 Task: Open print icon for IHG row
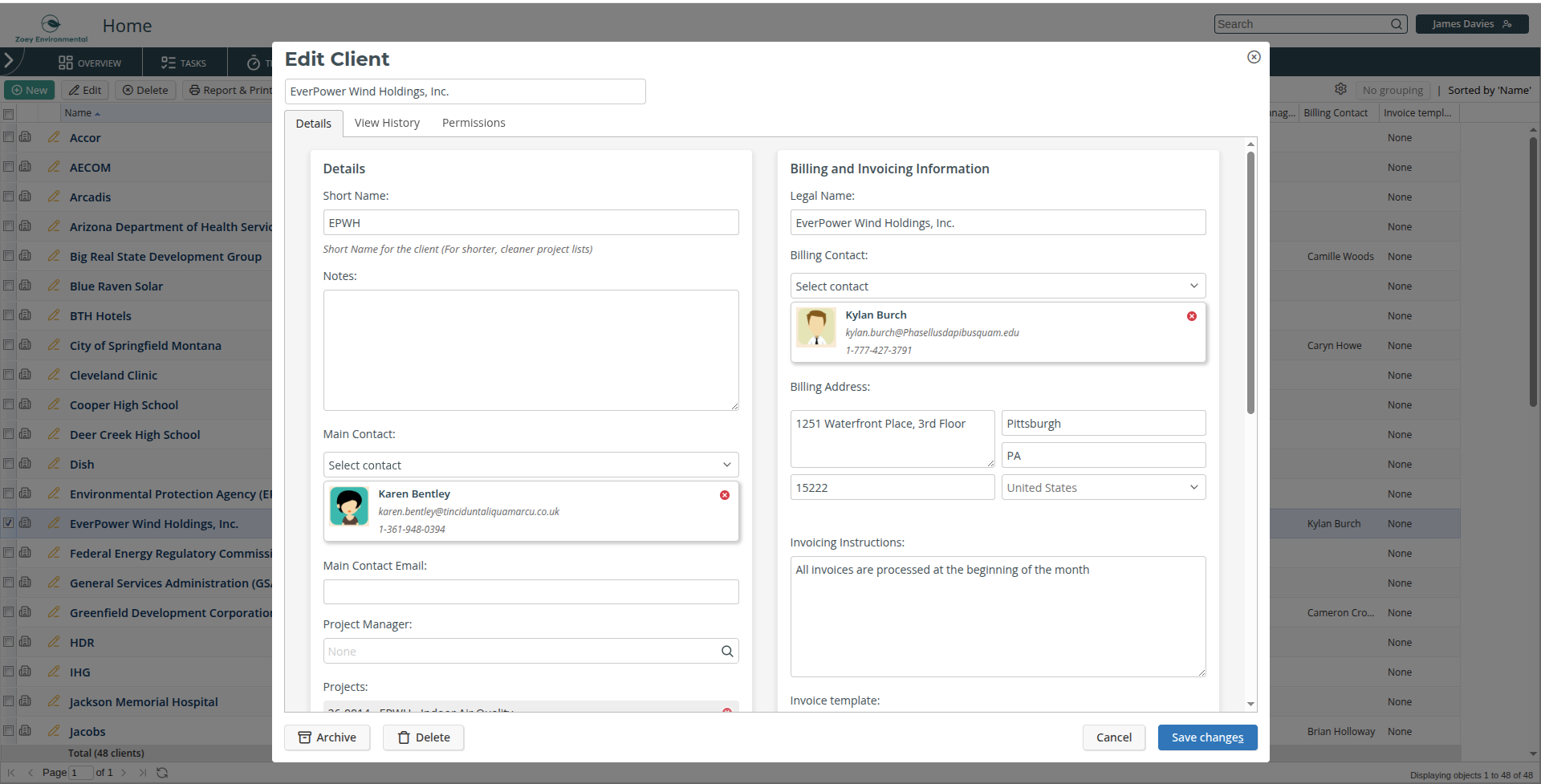[x=25, y=672]
